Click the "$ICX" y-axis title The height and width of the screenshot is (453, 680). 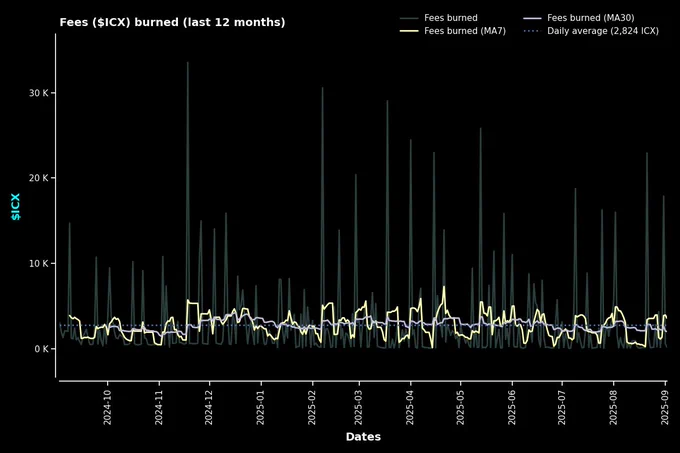click(x=15, y=207)
